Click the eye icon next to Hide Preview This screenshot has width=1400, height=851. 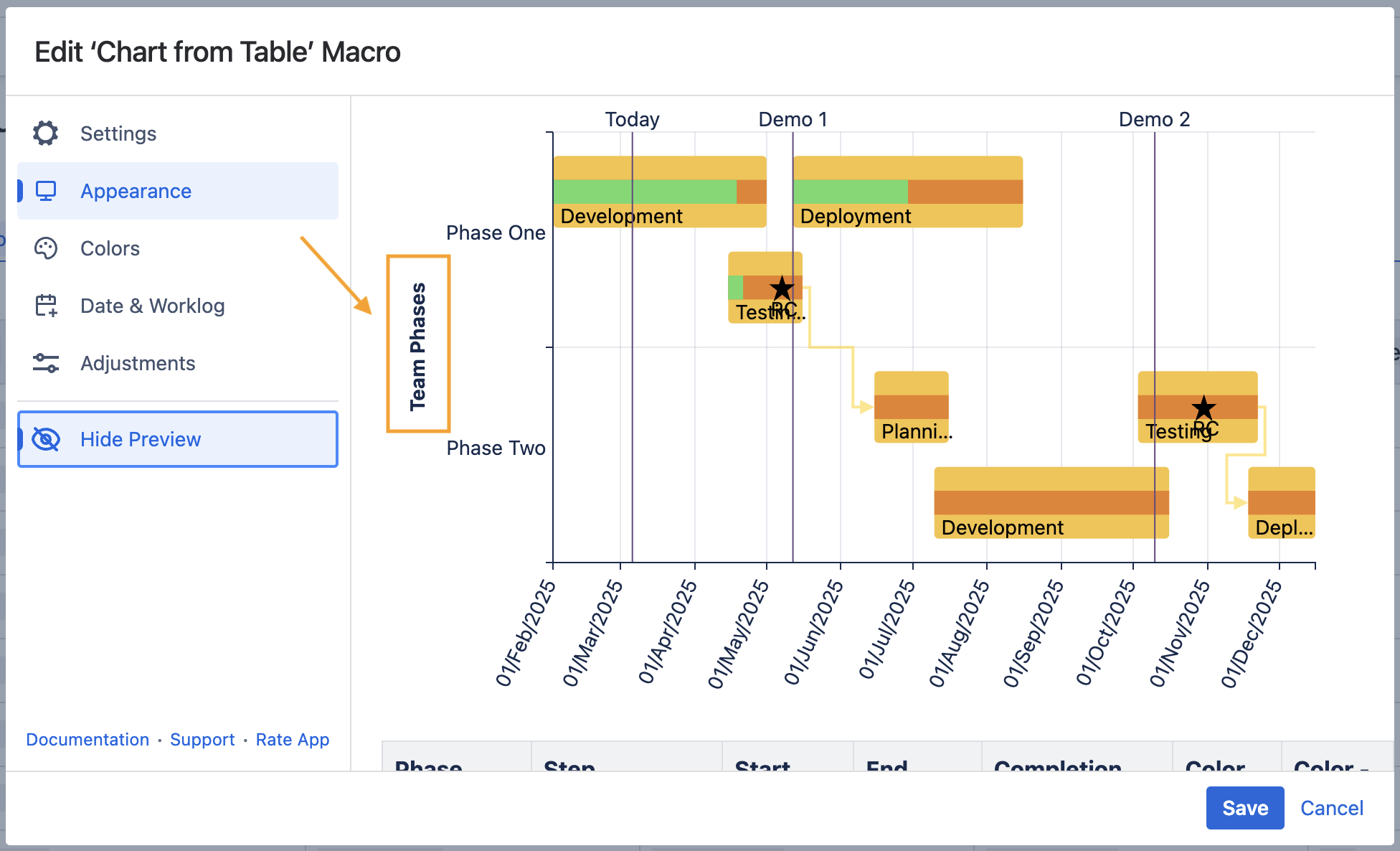46,439
